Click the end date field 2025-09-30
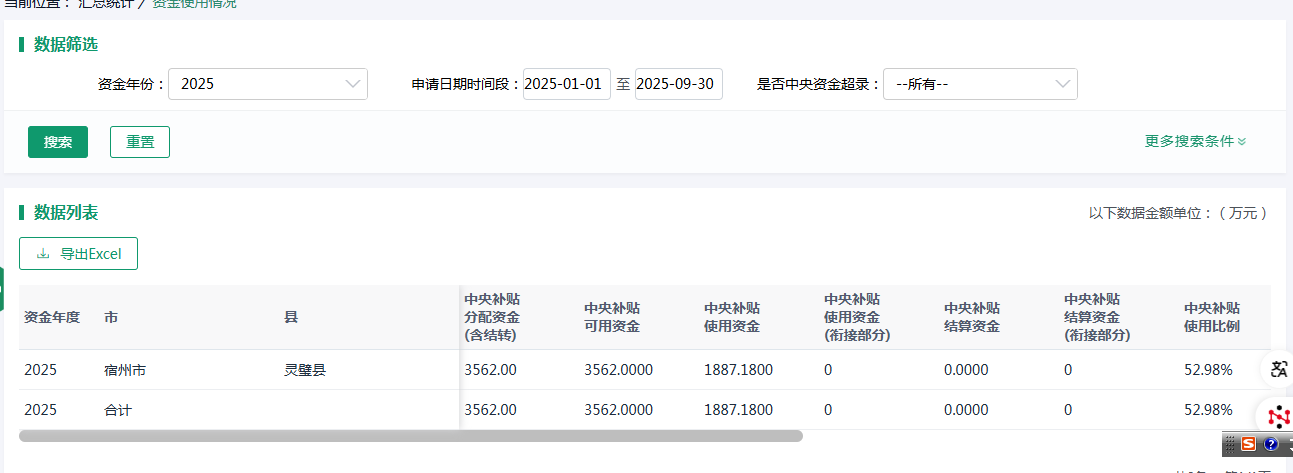Image resolution: width=1293 pixels, height=473 pixels. (x=678, y=84)
